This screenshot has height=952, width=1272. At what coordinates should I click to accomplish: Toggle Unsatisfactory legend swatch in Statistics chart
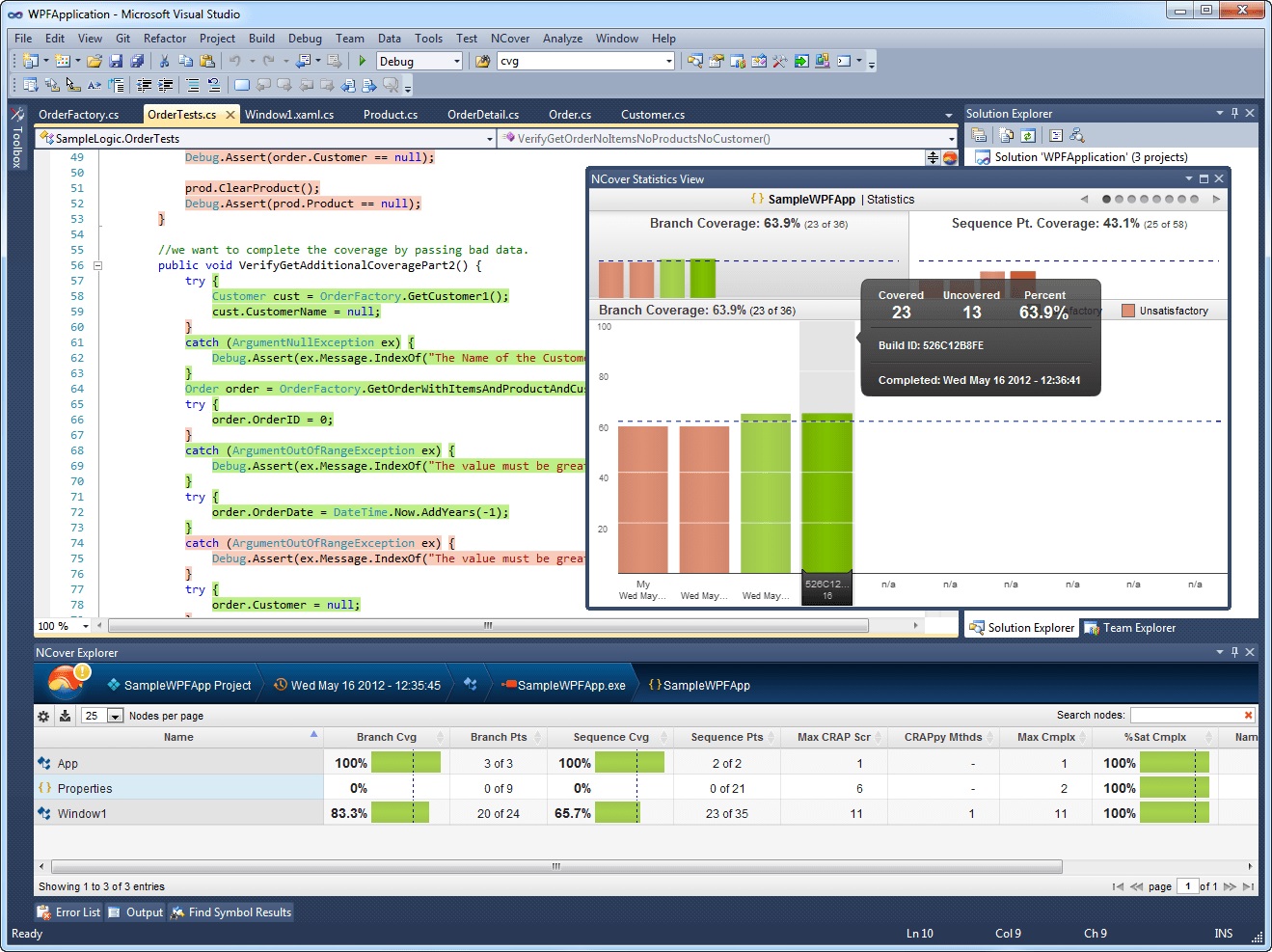1128,311
